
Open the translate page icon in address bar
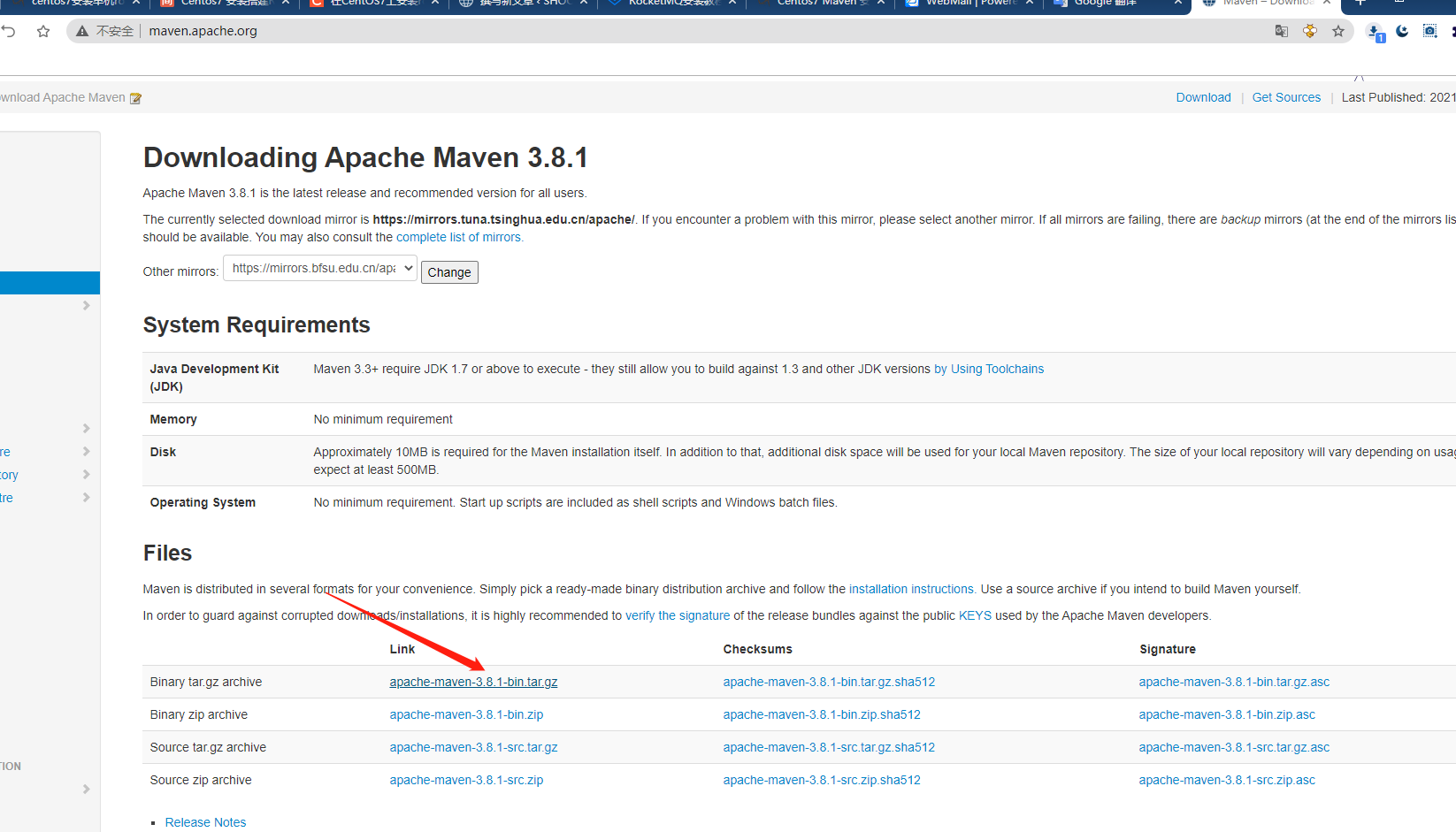(1281, 31)
